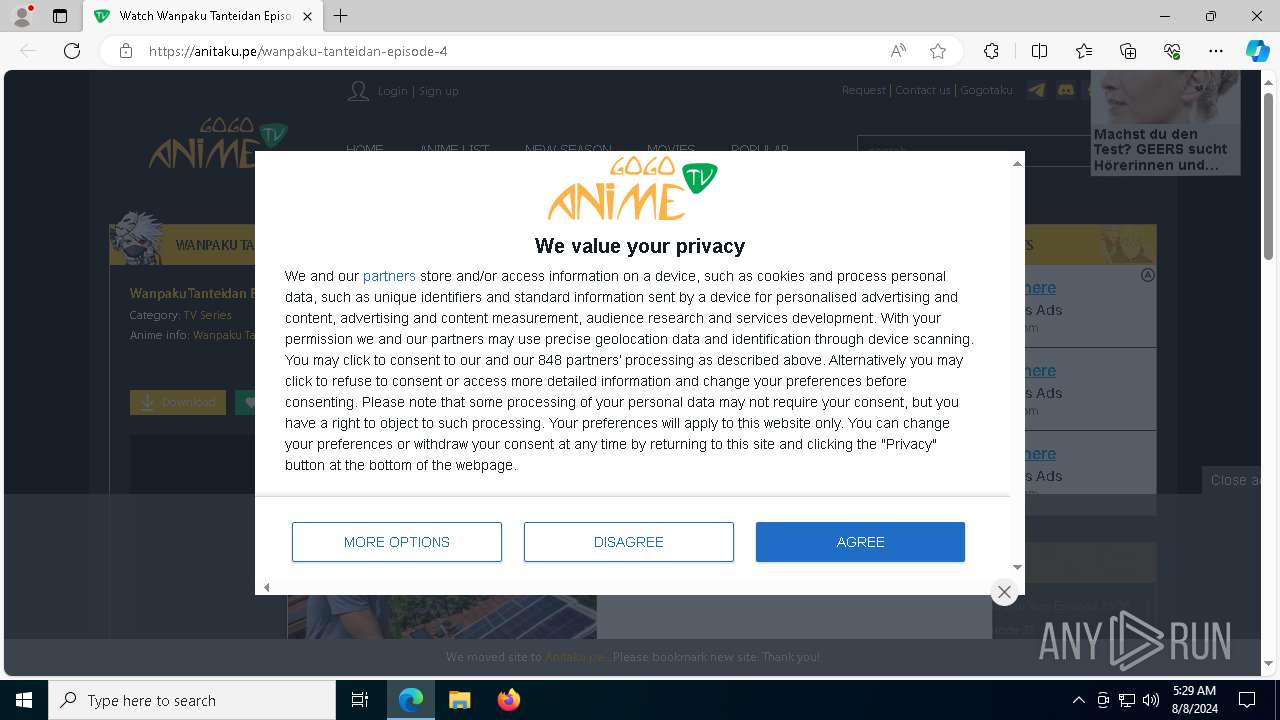Click the DISAGREE button
The width and height of the screenshot is (1280, 720).
click(x=628, y=542)
